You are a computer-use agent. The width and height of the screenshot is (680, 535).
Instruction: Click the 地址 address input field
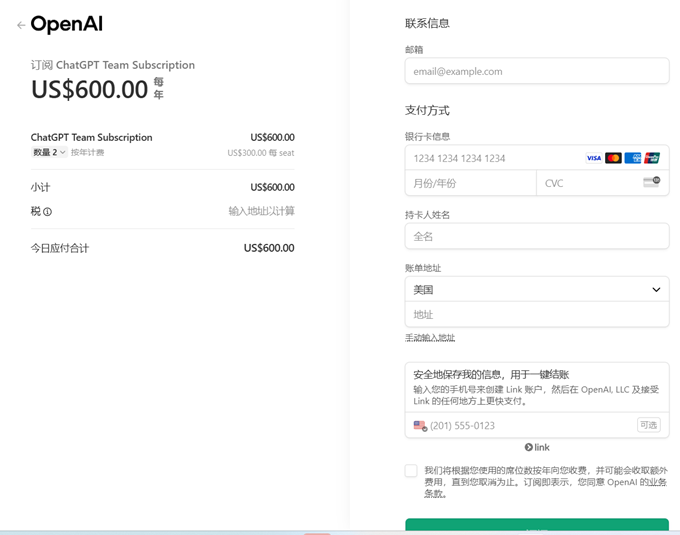(x=536, y=314)
